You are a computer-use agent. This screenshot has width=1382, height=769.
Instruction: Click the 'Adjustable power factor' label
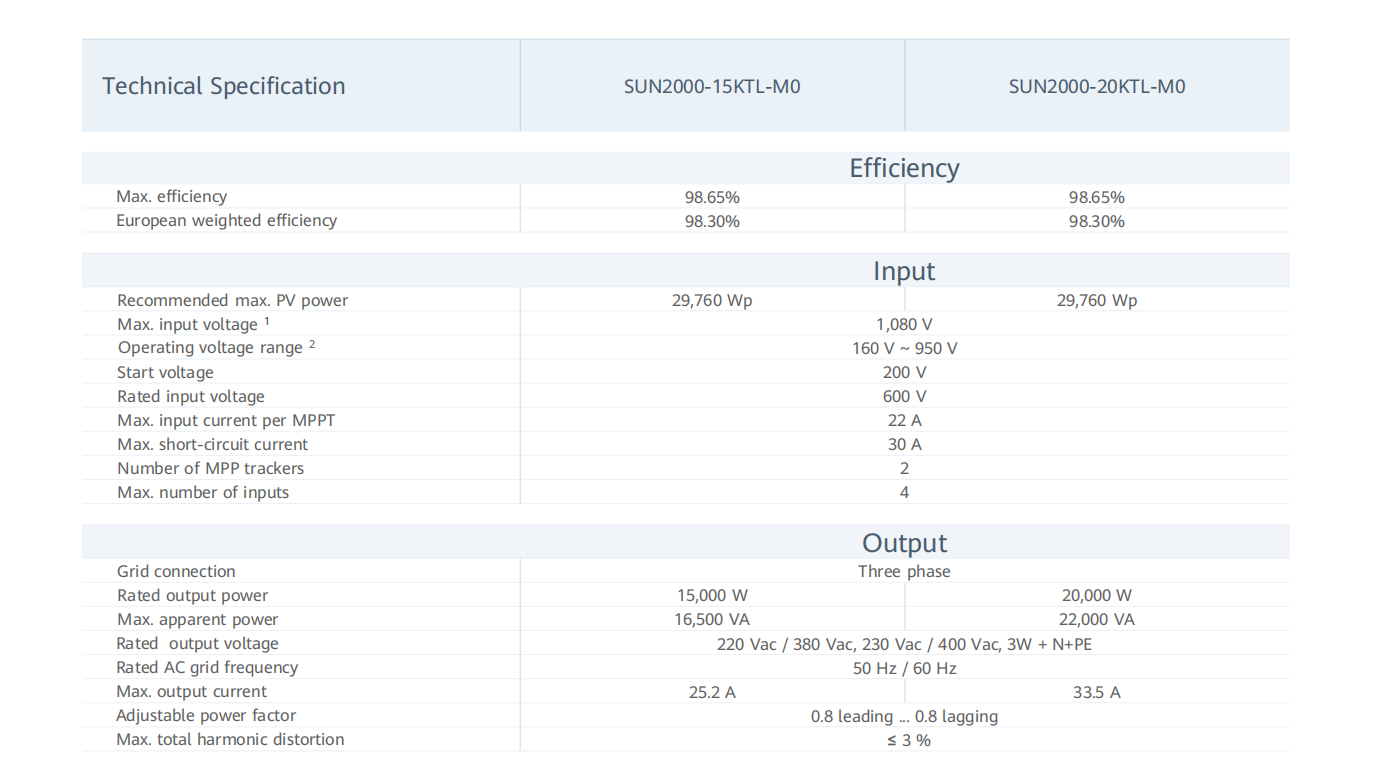(x=206, y=716)
